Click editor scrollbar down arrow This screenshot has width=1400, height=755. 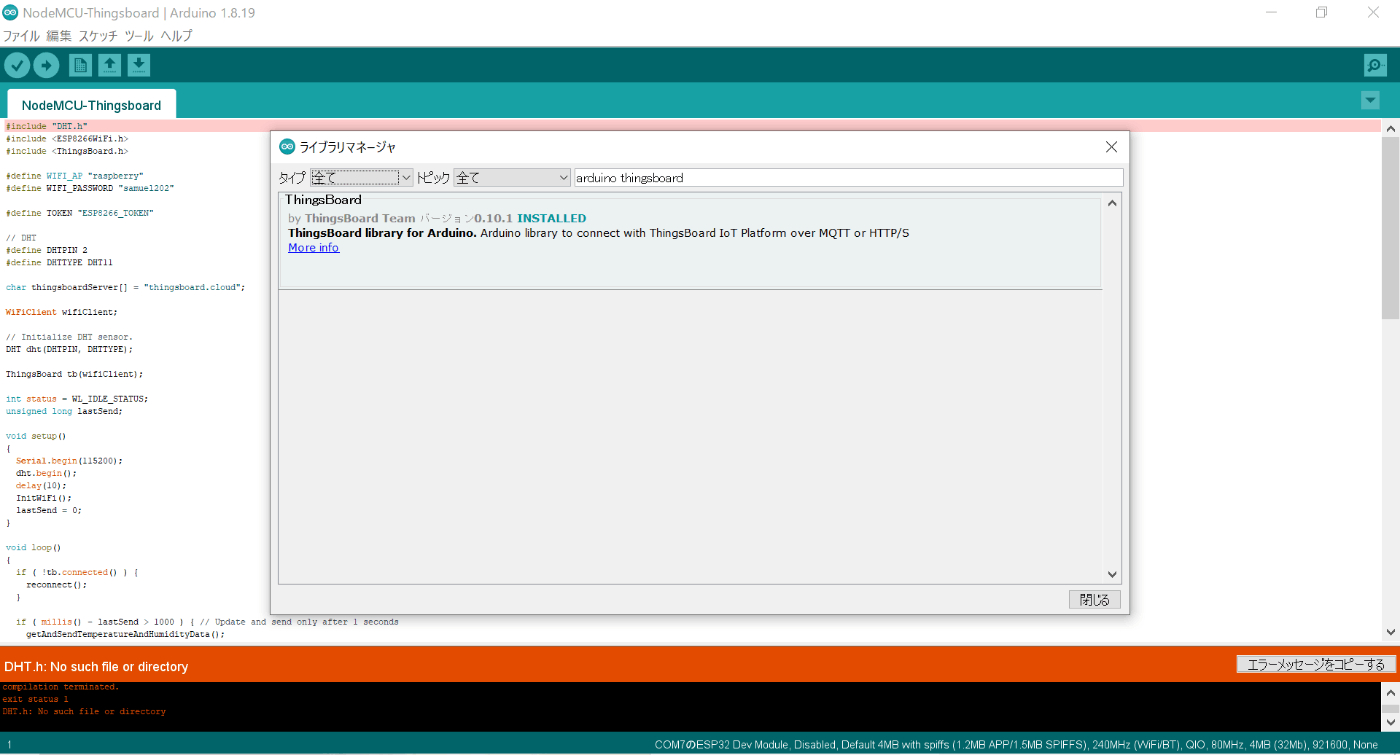point(1390,632)
